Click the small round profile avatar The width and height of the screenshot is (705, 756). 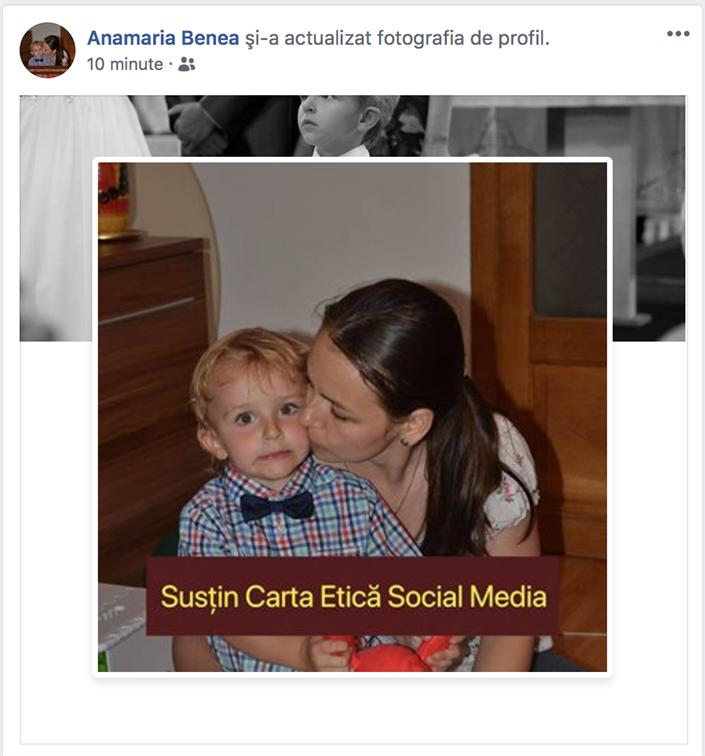coord(47,50)
